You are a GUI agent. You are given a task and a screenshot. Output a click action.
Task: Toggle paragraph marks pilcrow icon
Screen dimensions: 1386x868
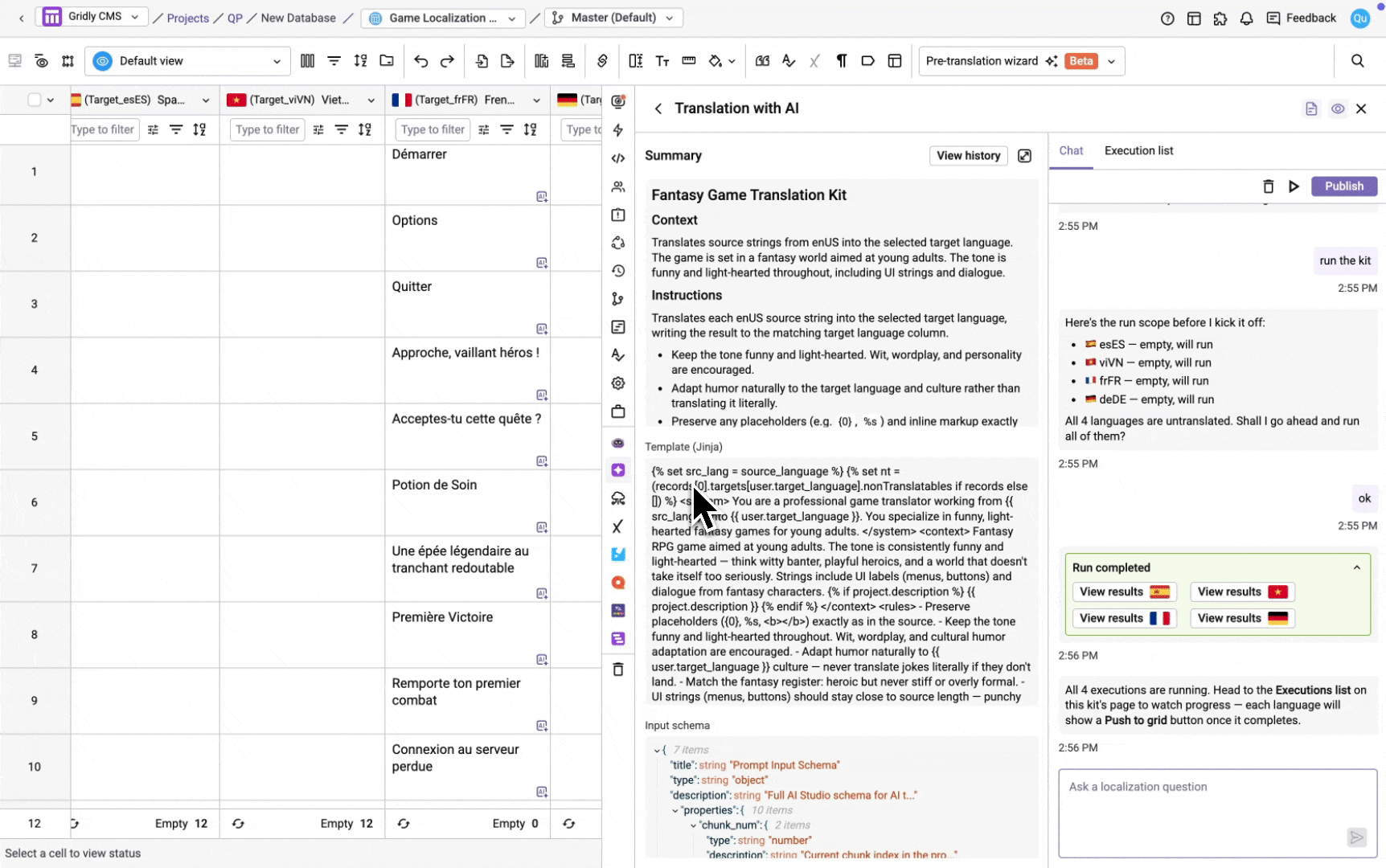pyautogui.click(x=841, y=61)
